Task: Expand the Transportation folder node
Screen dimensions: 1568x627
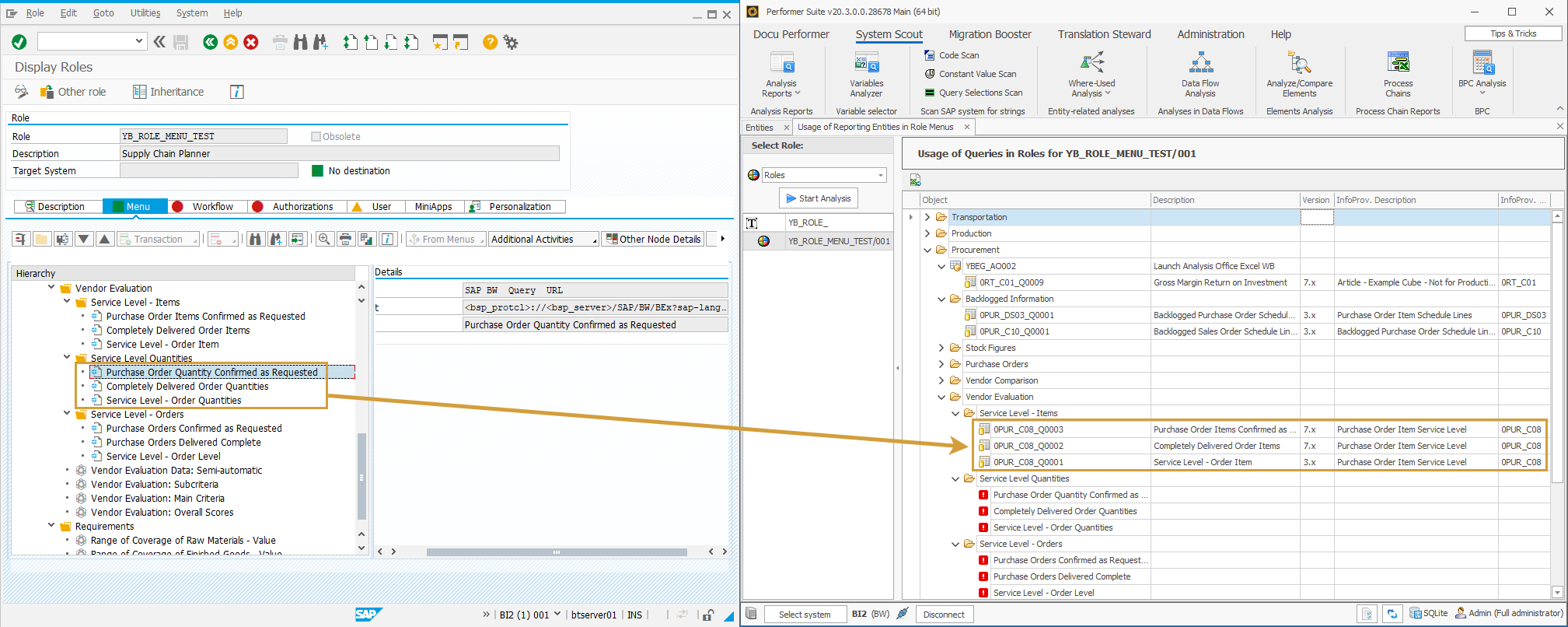Action: 927,217
